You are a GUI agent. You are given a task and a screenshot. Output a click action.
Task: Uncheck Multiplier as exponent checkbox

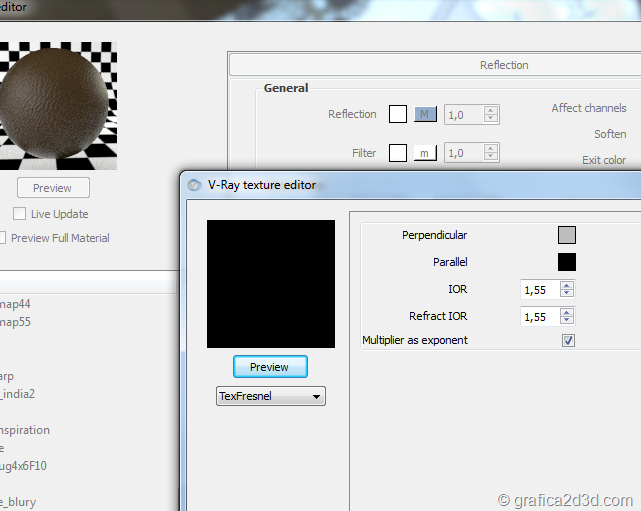(x=568, y=341)
